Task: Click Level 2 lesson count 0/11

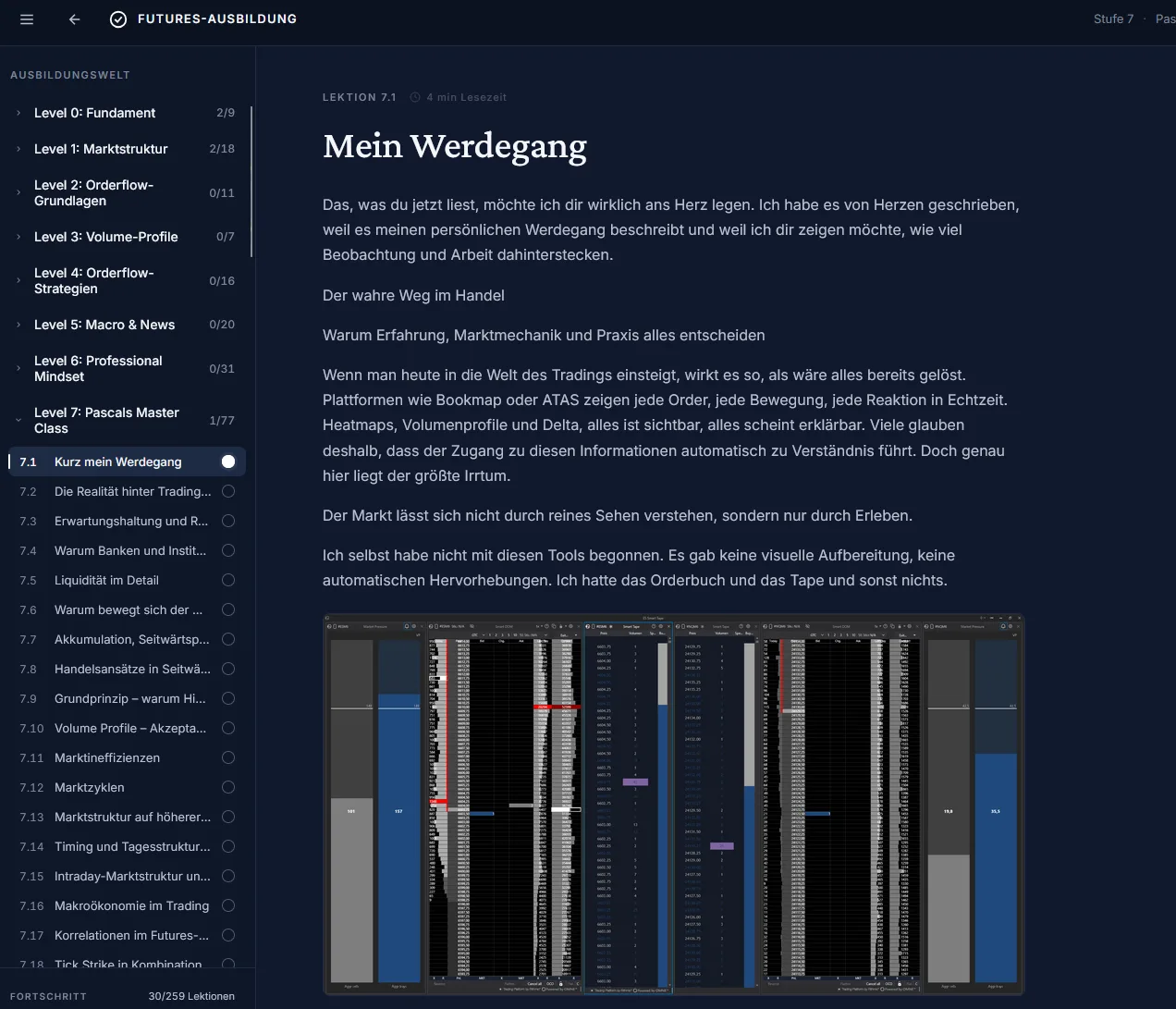Action: (222, 192)
